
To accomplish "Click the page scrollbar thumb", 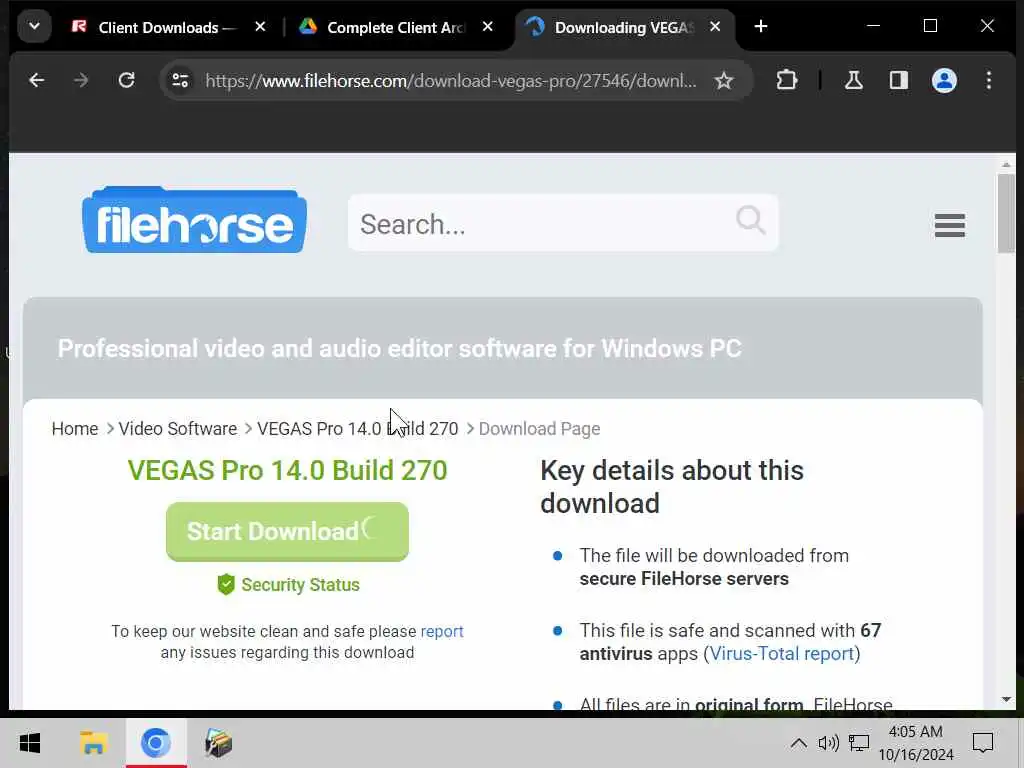I will (x=1006, y=214).
